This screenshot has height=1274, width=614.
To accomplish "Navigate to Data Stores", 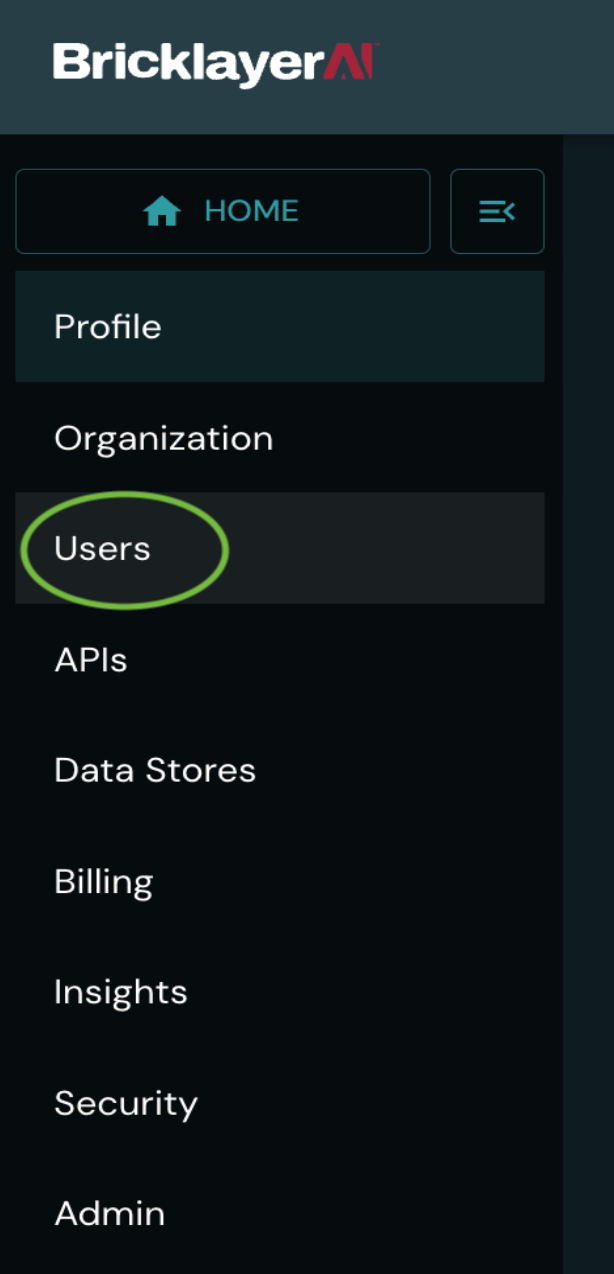I will pos(155,770).
